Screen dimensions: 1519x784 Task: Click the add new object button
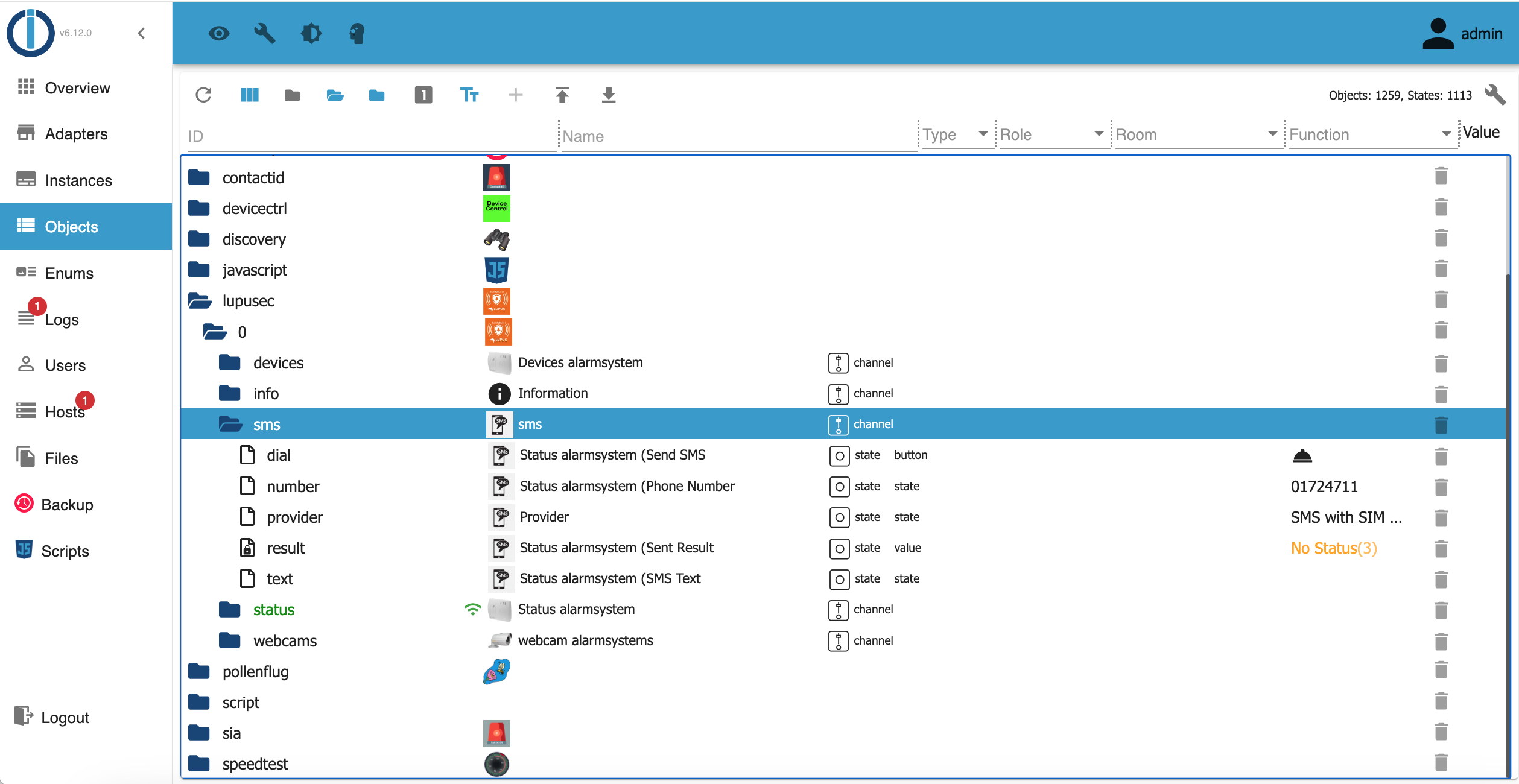(515, 95)
